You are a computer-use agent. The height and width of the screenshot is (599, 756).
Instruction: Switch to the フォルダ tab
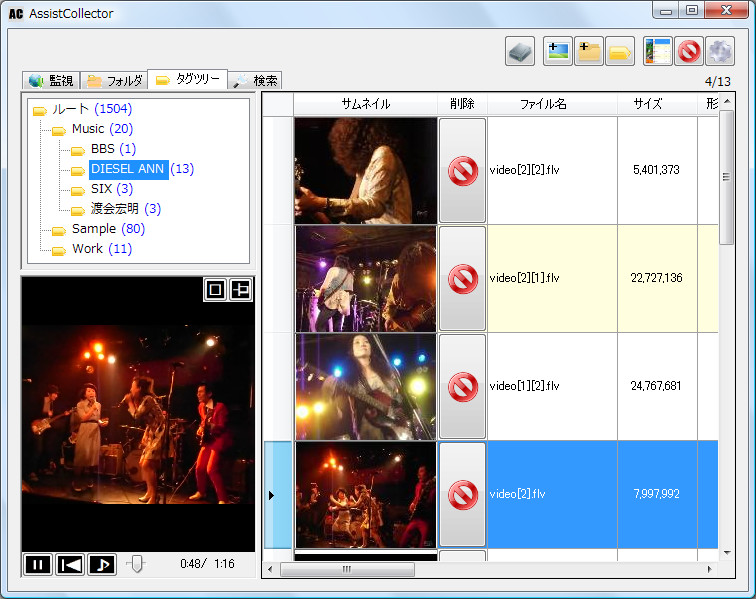[x=114, y=81]
